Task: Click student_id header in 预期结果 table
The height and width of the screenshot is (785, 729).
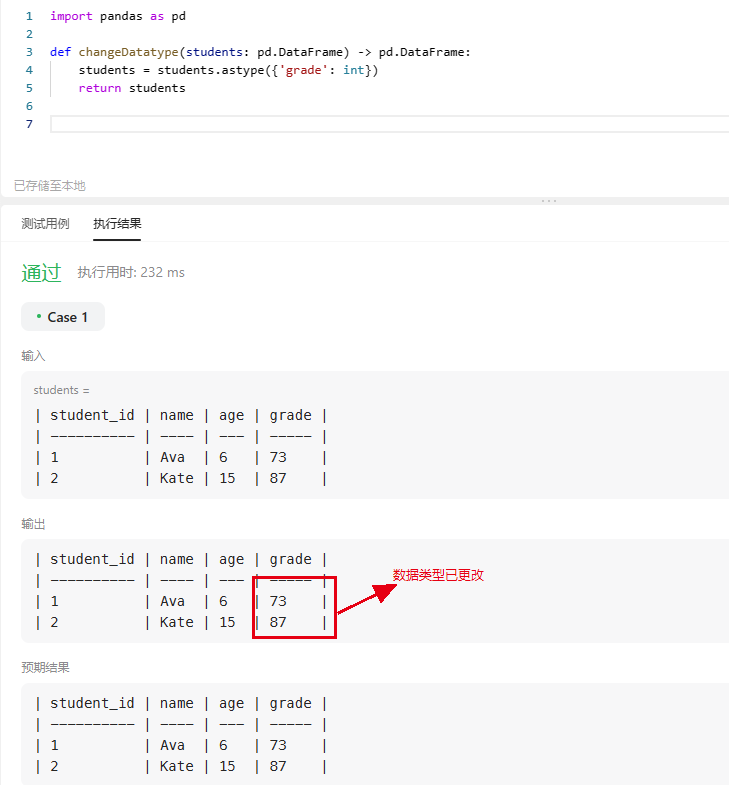Action: 92,703
